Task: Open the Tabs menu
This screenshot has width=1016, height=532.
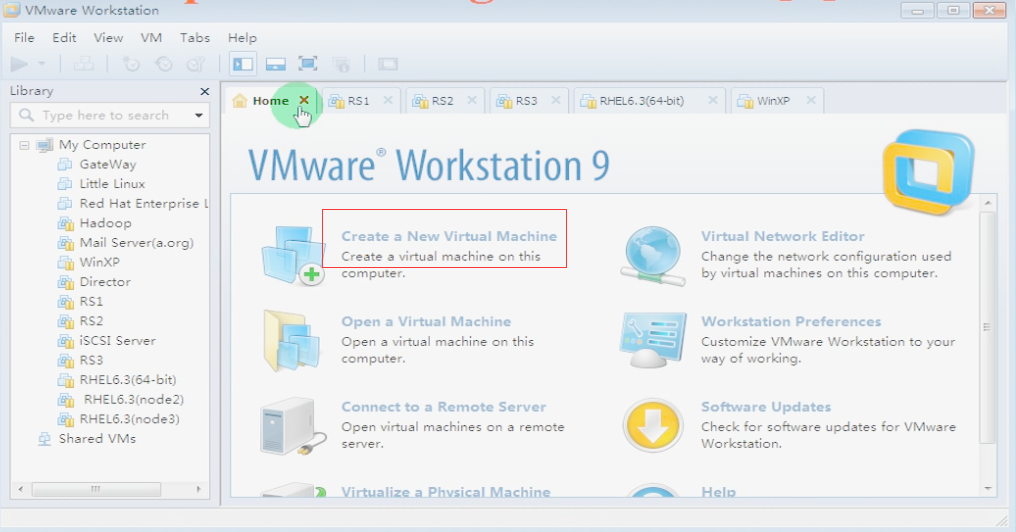Action: click(195, 38)
